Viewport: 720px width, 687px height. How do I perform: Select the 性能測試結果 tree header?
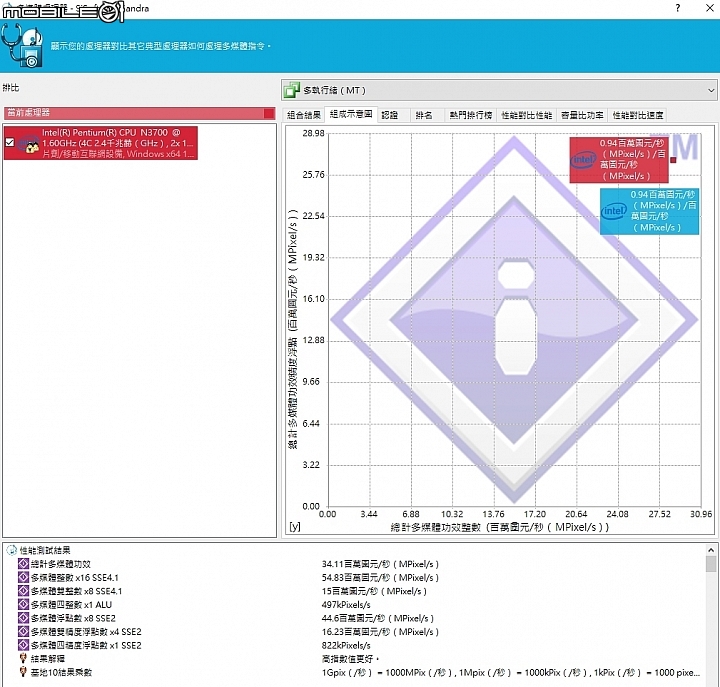click(x=45, y=550)
